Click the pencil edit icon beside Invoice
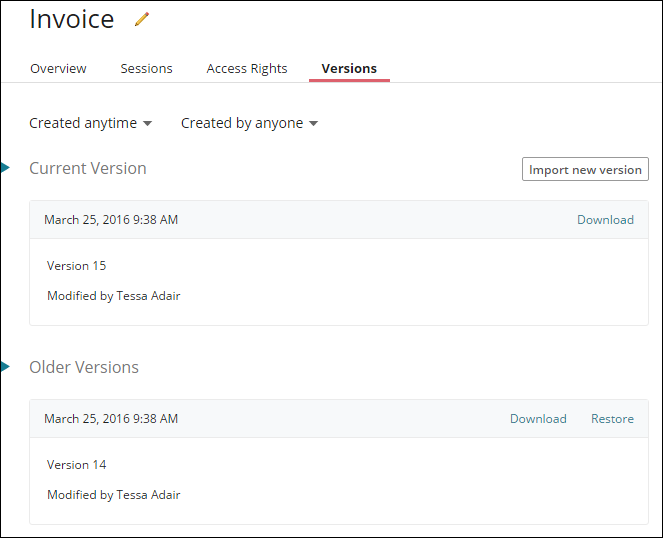This screenshot has width=663, height=538. pos(141,19)
